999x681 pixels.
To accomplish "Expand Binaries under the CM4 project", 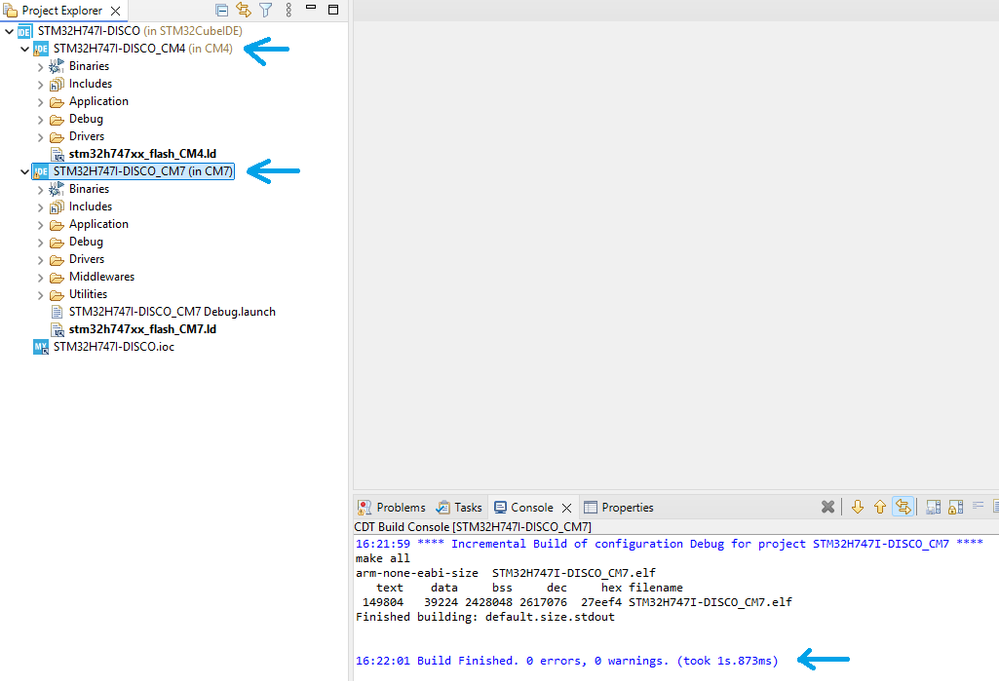I will [x=40, y=66].
